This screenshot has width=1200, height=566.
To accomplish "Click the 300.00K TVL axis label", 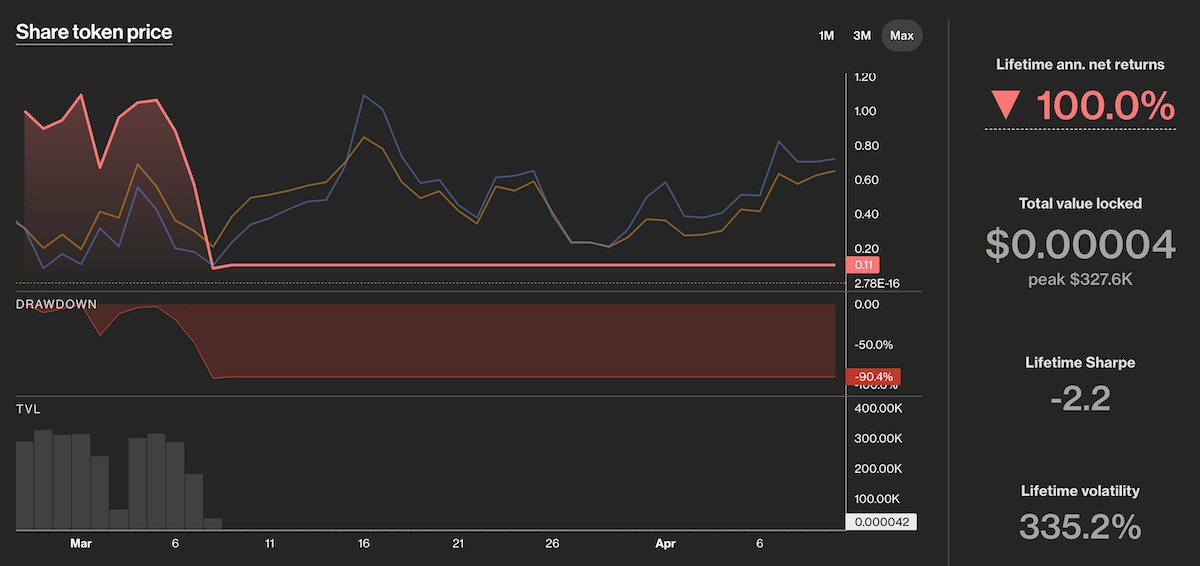I will [x=878, y=438].
